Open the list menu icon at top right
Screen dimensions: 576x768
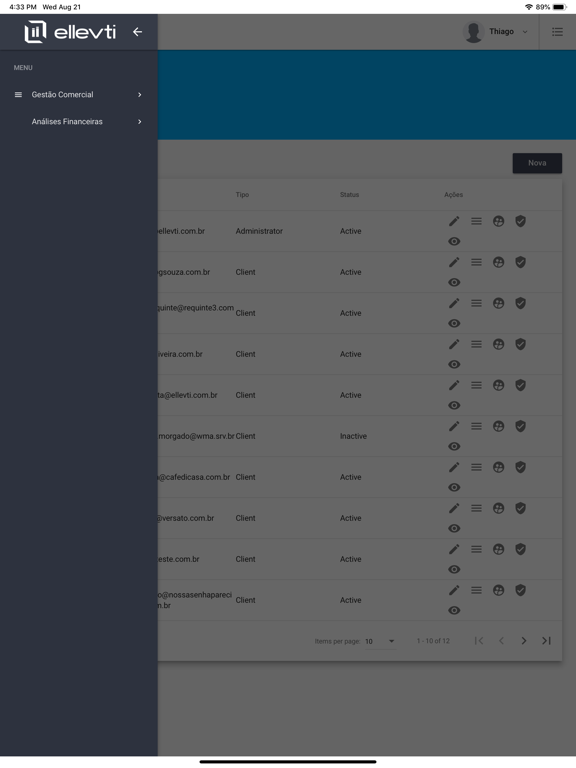pyautogui.click(x=557, y=32)
